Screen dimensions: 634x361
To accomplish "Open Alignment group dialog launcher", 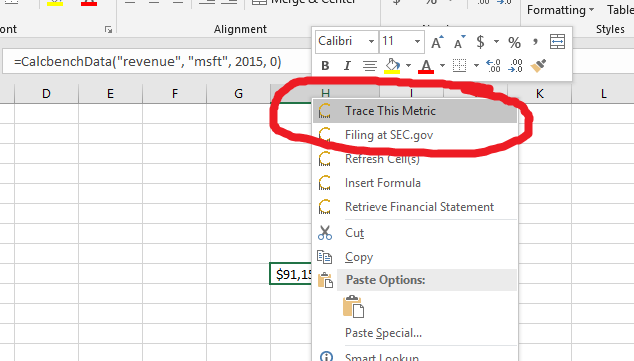I will [108, 30].
